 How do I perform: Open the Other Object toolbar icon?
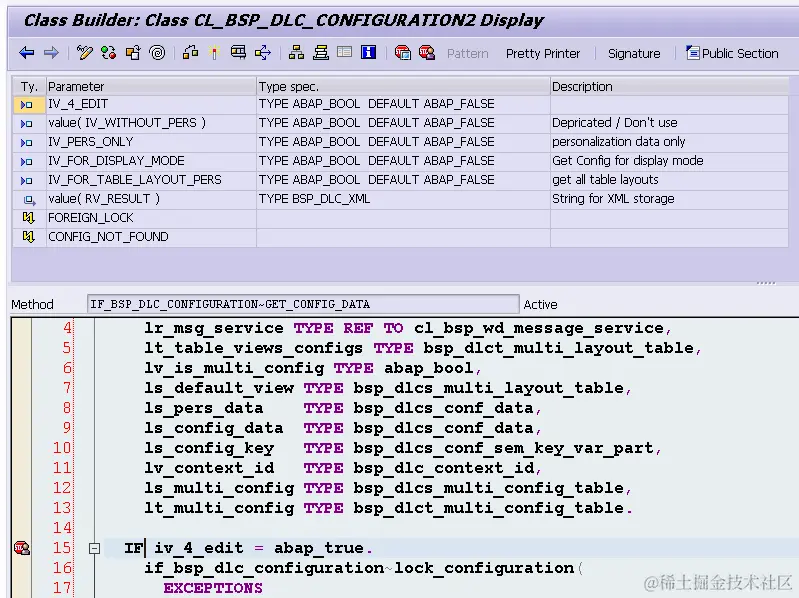133,52
